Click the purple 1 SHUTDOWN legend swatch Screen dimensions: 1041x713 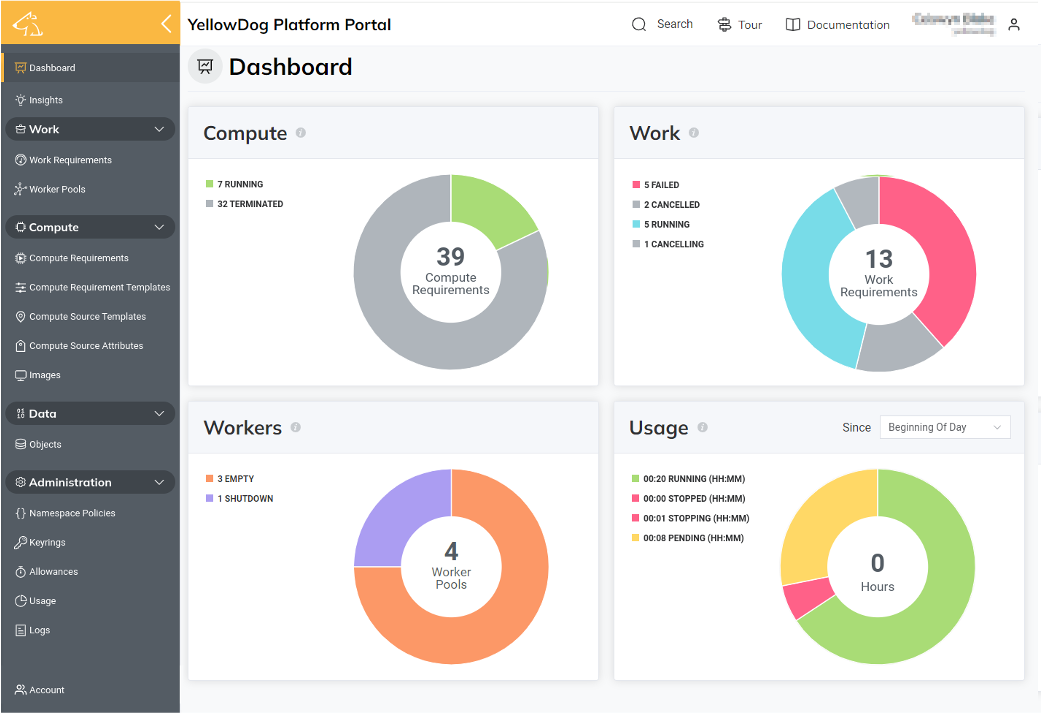point(210,499)
